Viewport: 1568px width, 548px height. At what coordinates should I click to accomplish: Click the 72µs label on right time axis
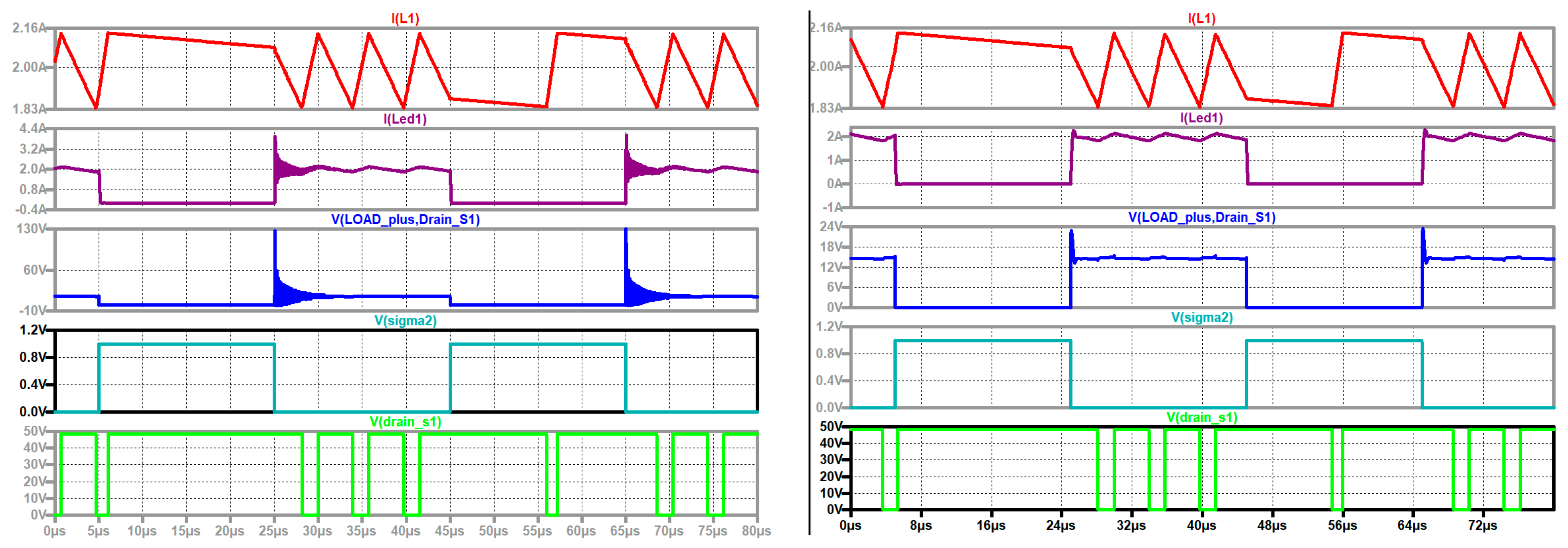coord(1482,525)
